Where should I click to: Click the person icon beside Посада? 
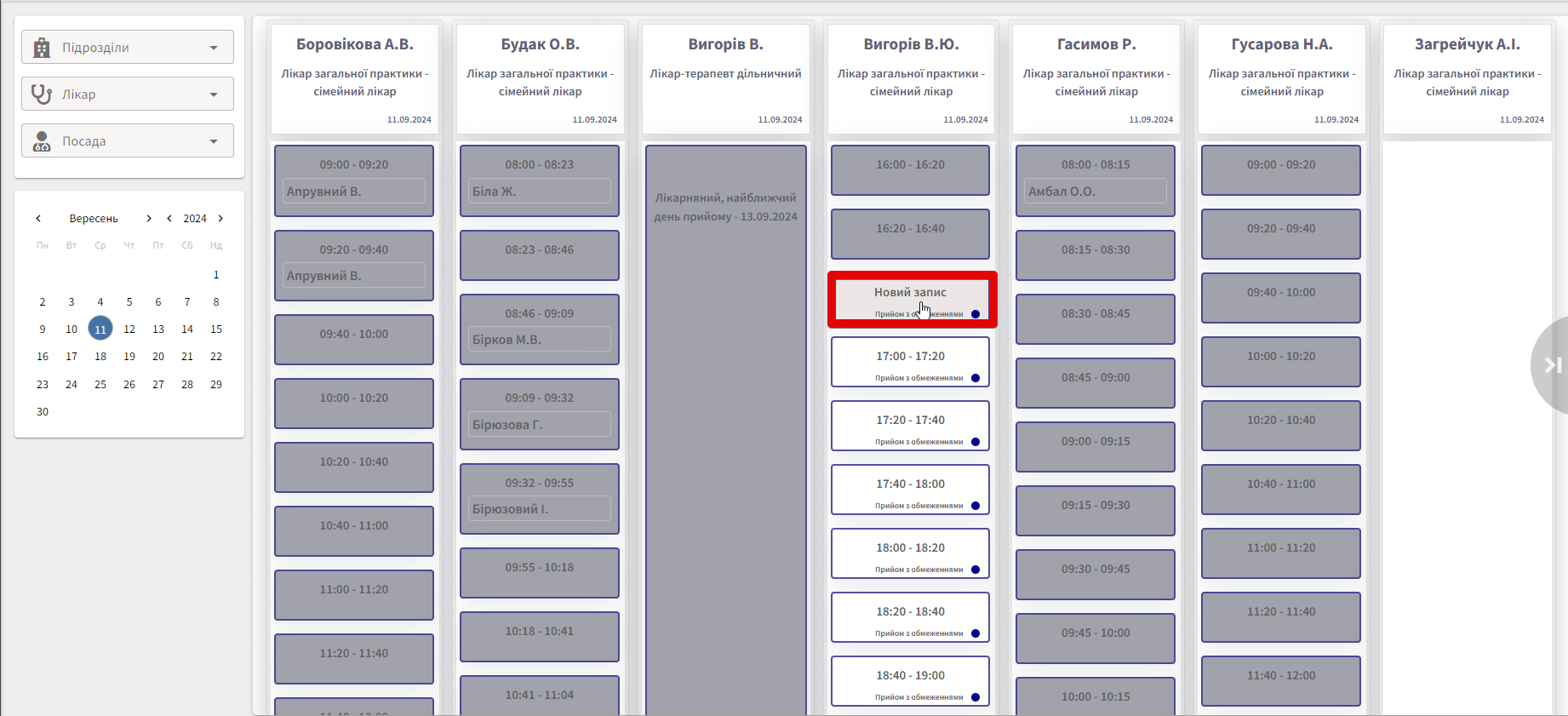42,141
